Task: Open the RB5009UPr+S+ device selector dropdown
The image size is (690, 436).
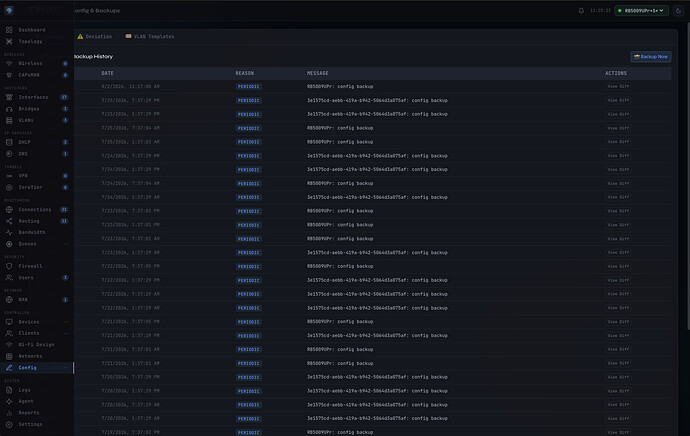Action: [642, 11]
